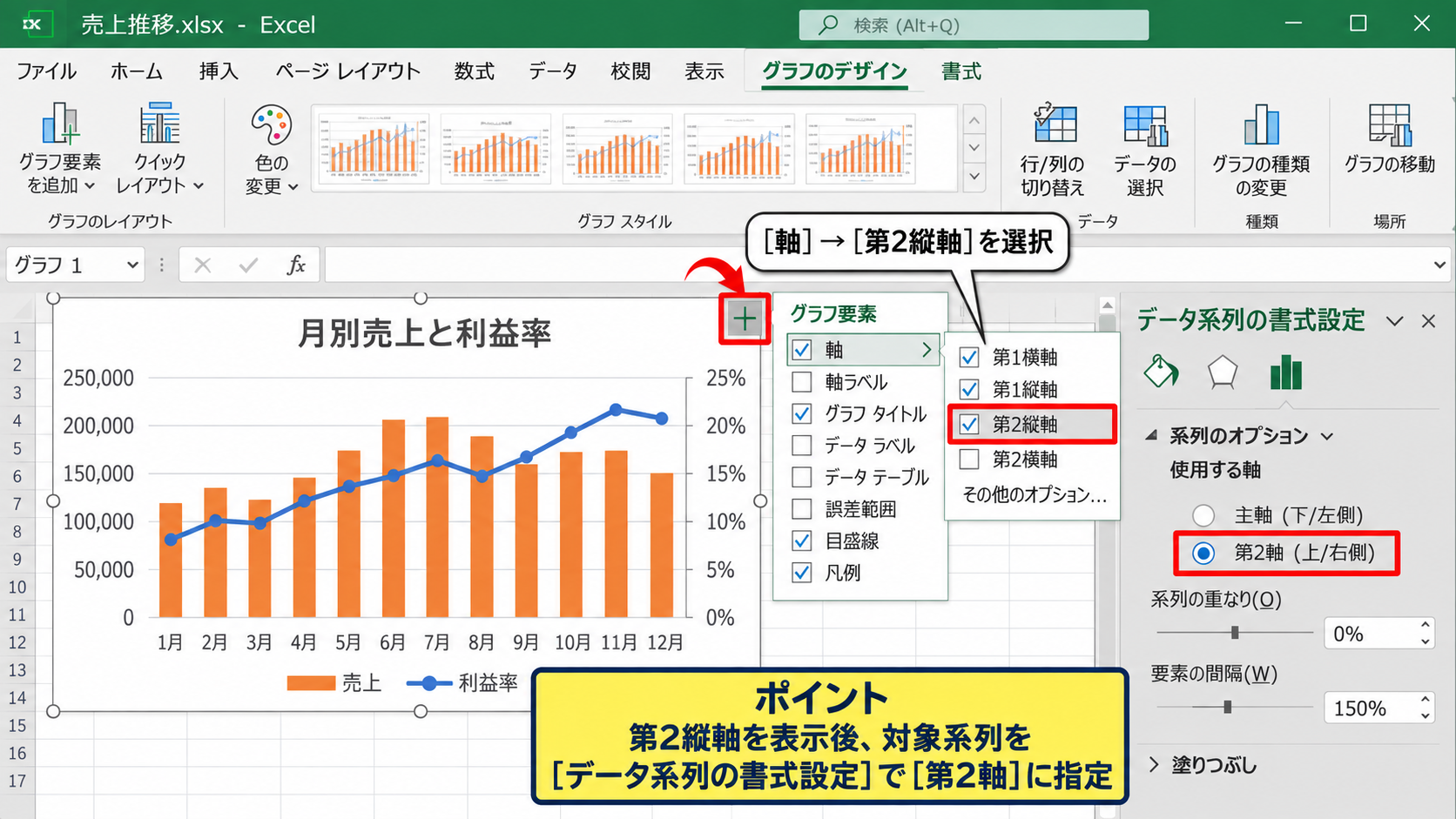Open 色の変更 palette
Image resolution: width=1456 pixels, height=819 pixels.
(271, 150)
